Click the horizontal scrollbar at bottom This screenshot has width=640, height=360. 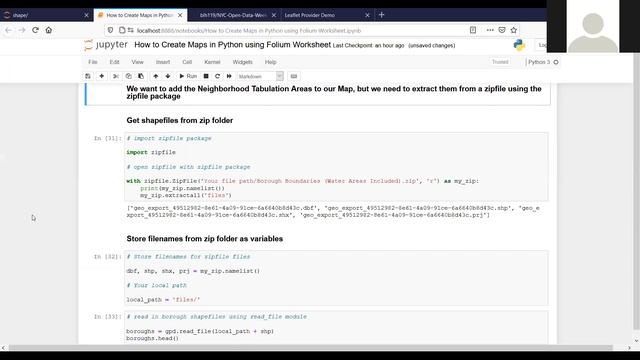coord(310,348)
